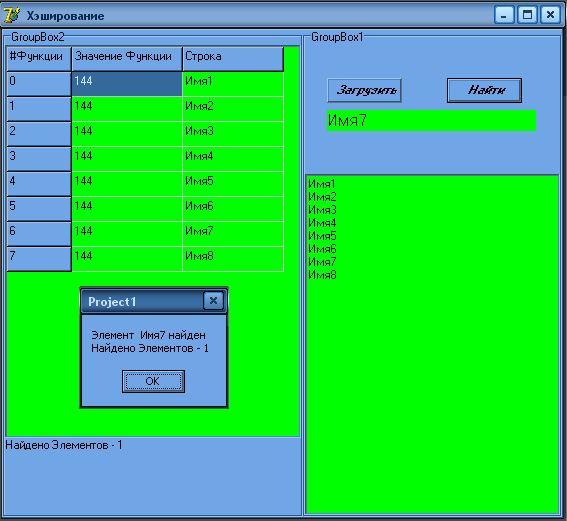This screenshot has height=521, width=567.
Task: Maximize the Хэширование window
Action: pos(527,15)
